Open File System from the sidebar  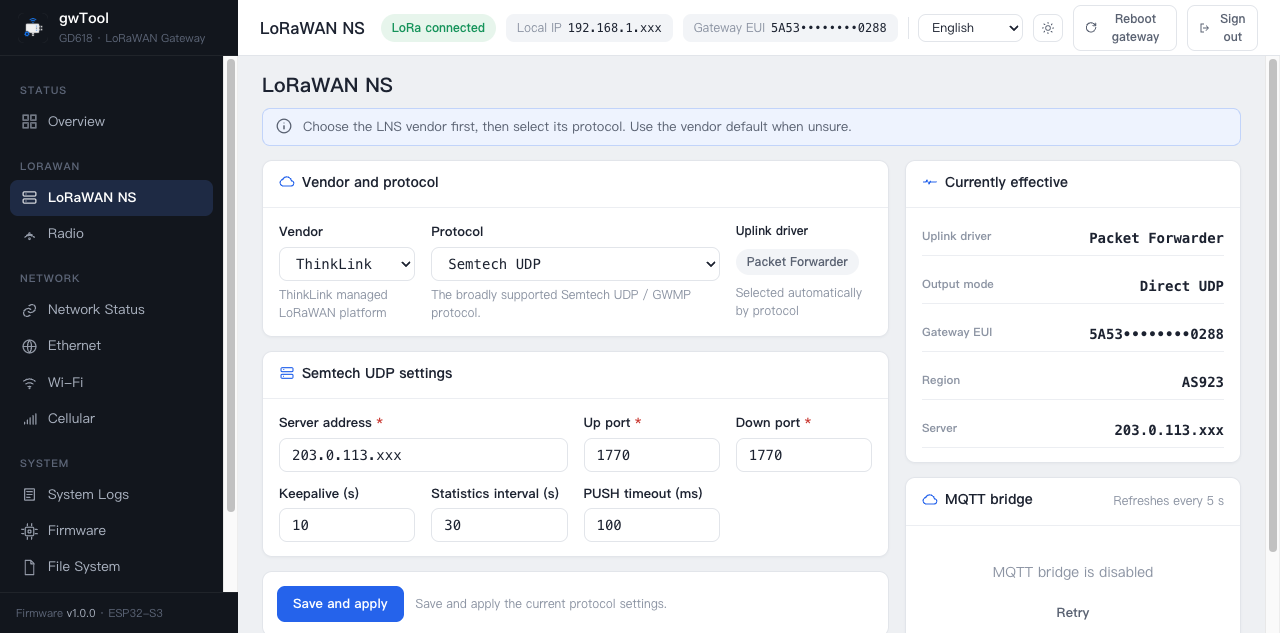click(x=111, y=566)
